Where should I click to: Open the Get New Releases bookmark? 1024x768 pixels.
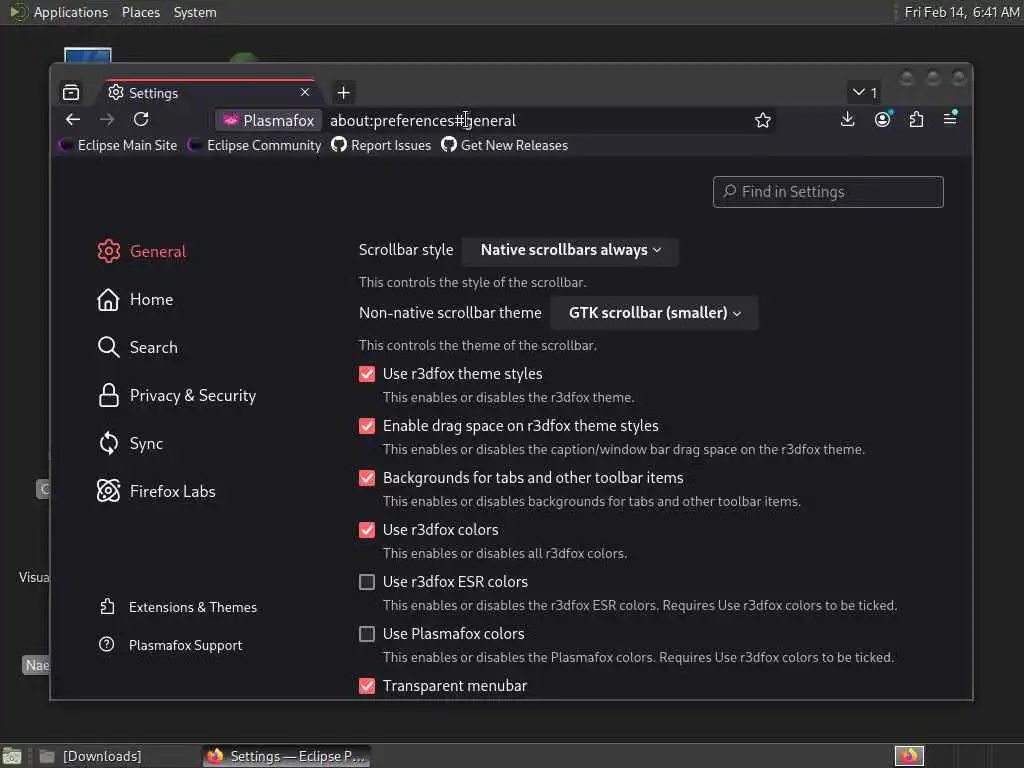click(x=505, y=145)
